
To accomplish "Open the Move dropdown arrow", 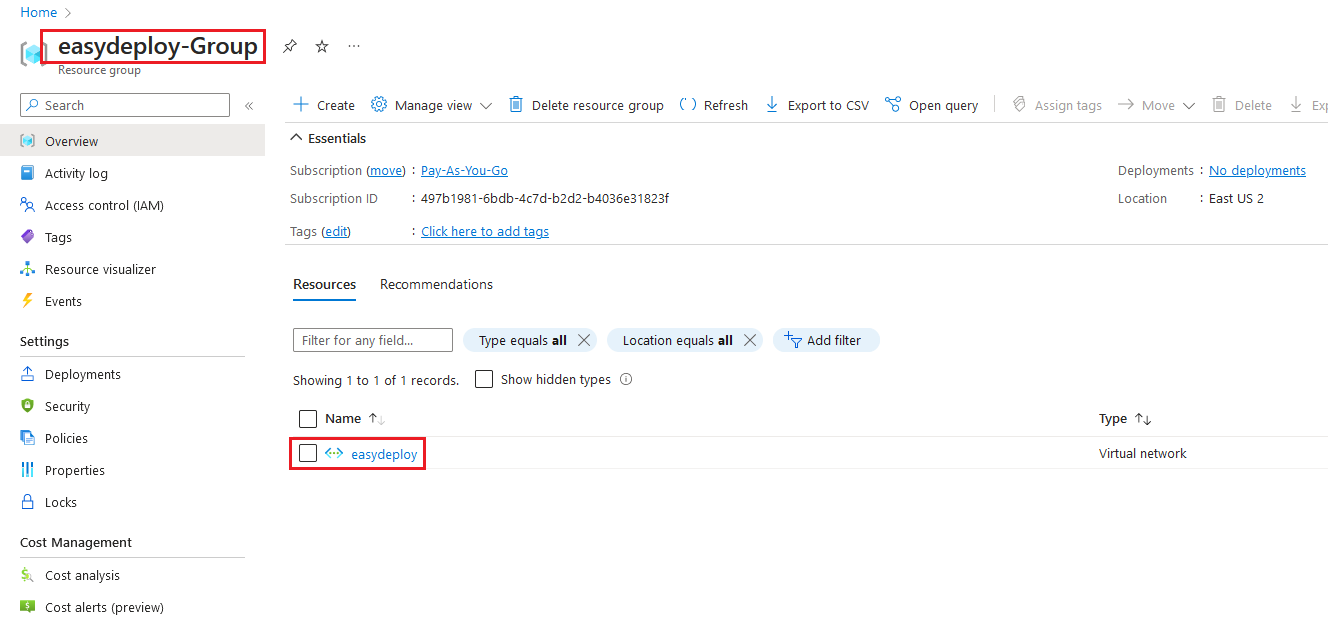I will pos(1189,106).
